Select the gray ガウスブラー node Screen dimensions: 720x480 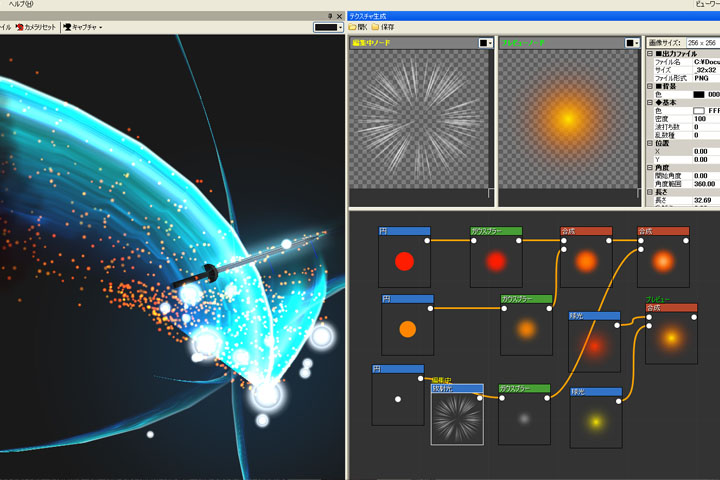[x=524, y=414]
